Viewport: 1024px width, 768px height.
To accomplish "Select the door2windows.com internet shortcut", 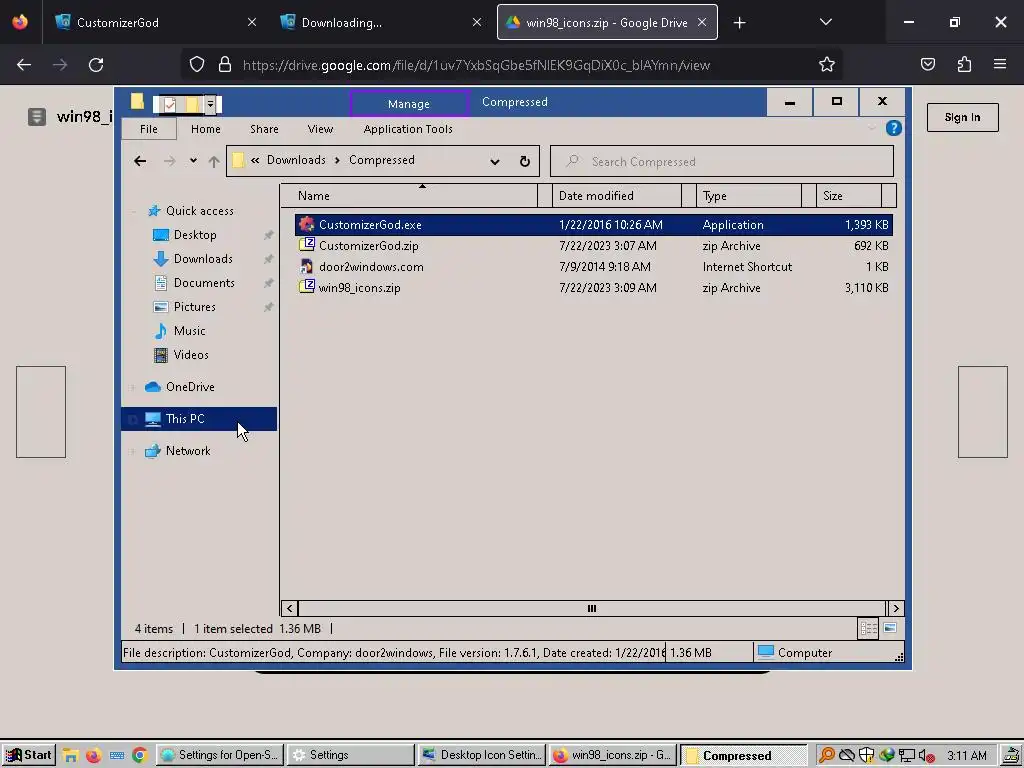I will click(x=593, y=266).
